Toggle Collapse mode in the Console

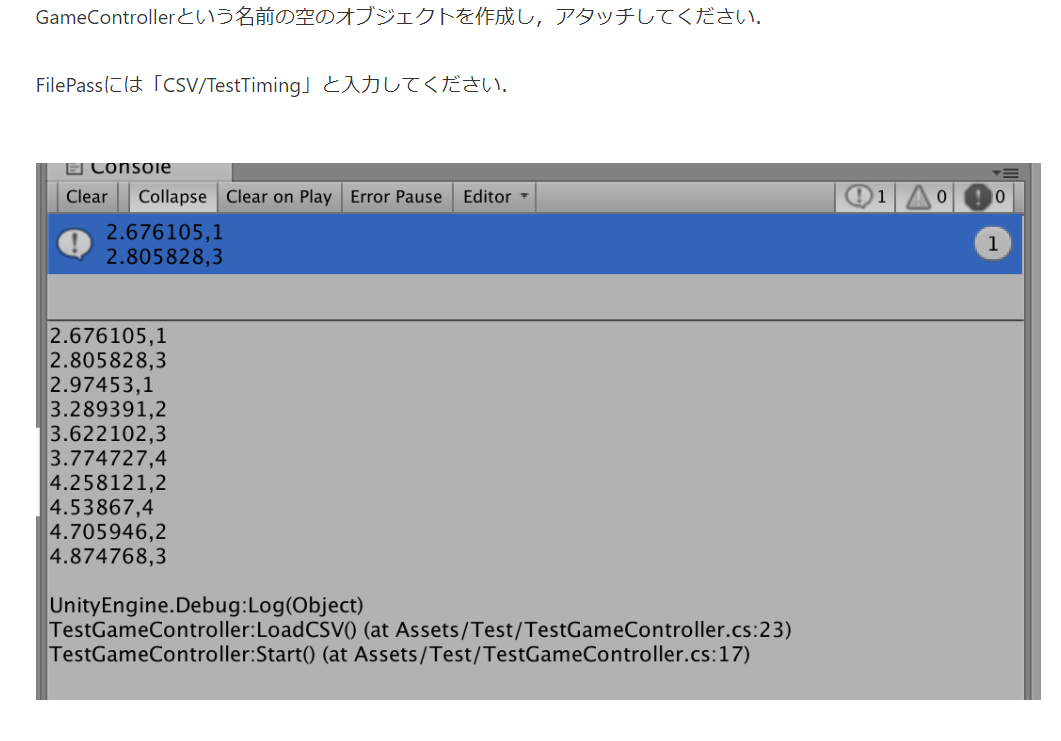coord(171,196)
